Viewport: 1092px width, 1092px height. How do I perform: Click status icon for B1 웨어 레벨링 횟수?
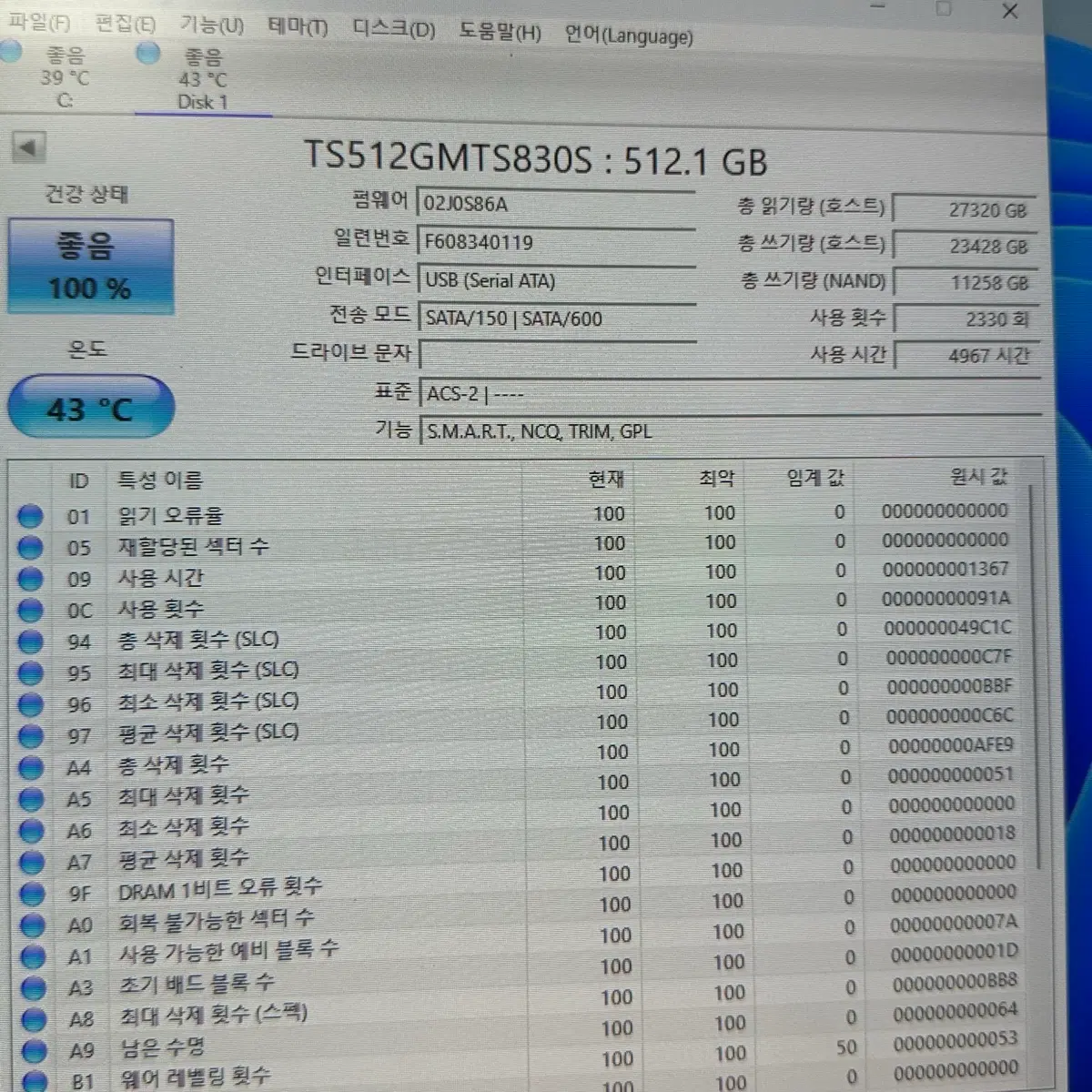click(x=35, y=1081)
